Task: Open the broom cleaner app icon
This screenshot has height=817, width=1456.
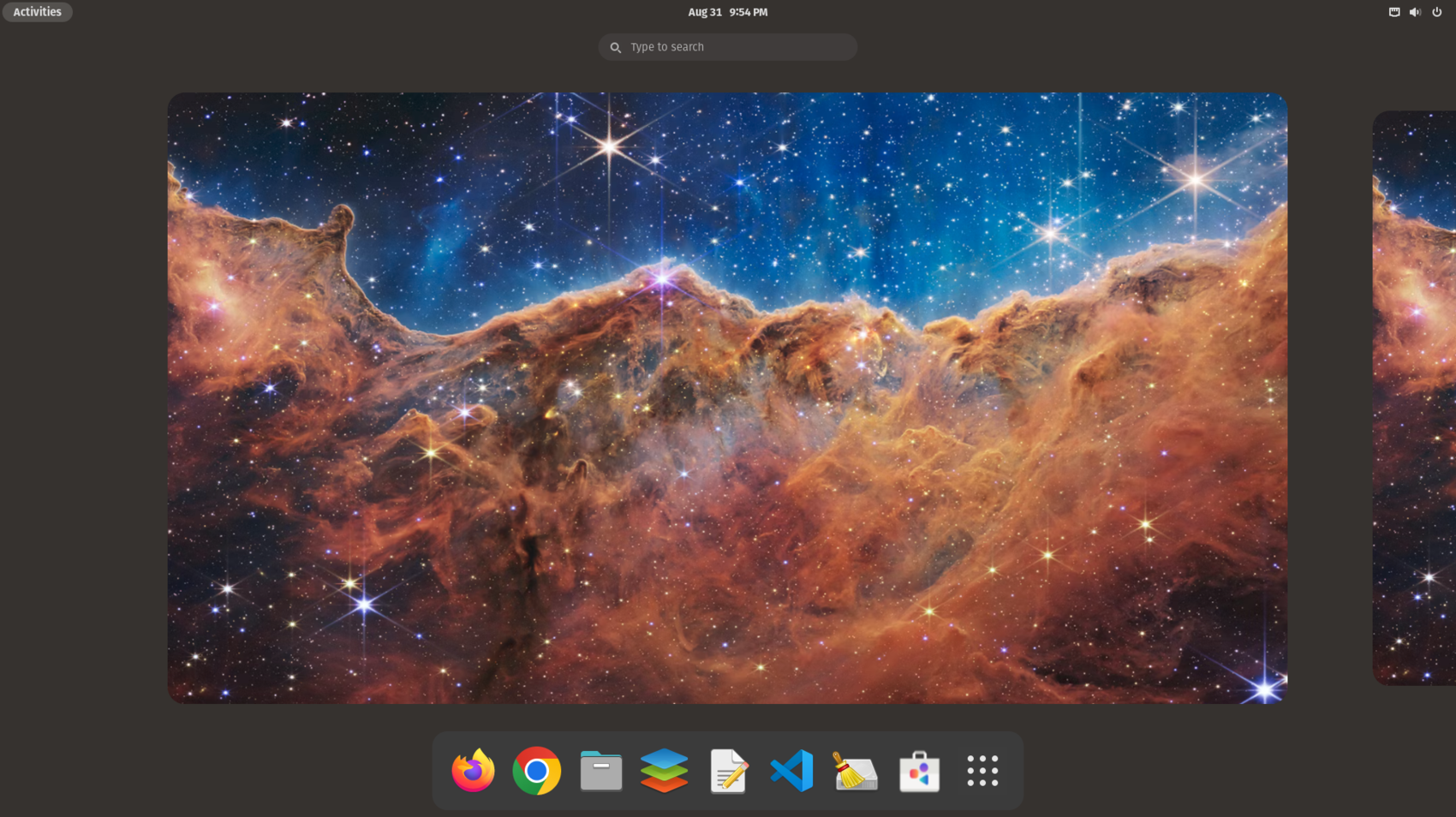Action: pos(855,771)
